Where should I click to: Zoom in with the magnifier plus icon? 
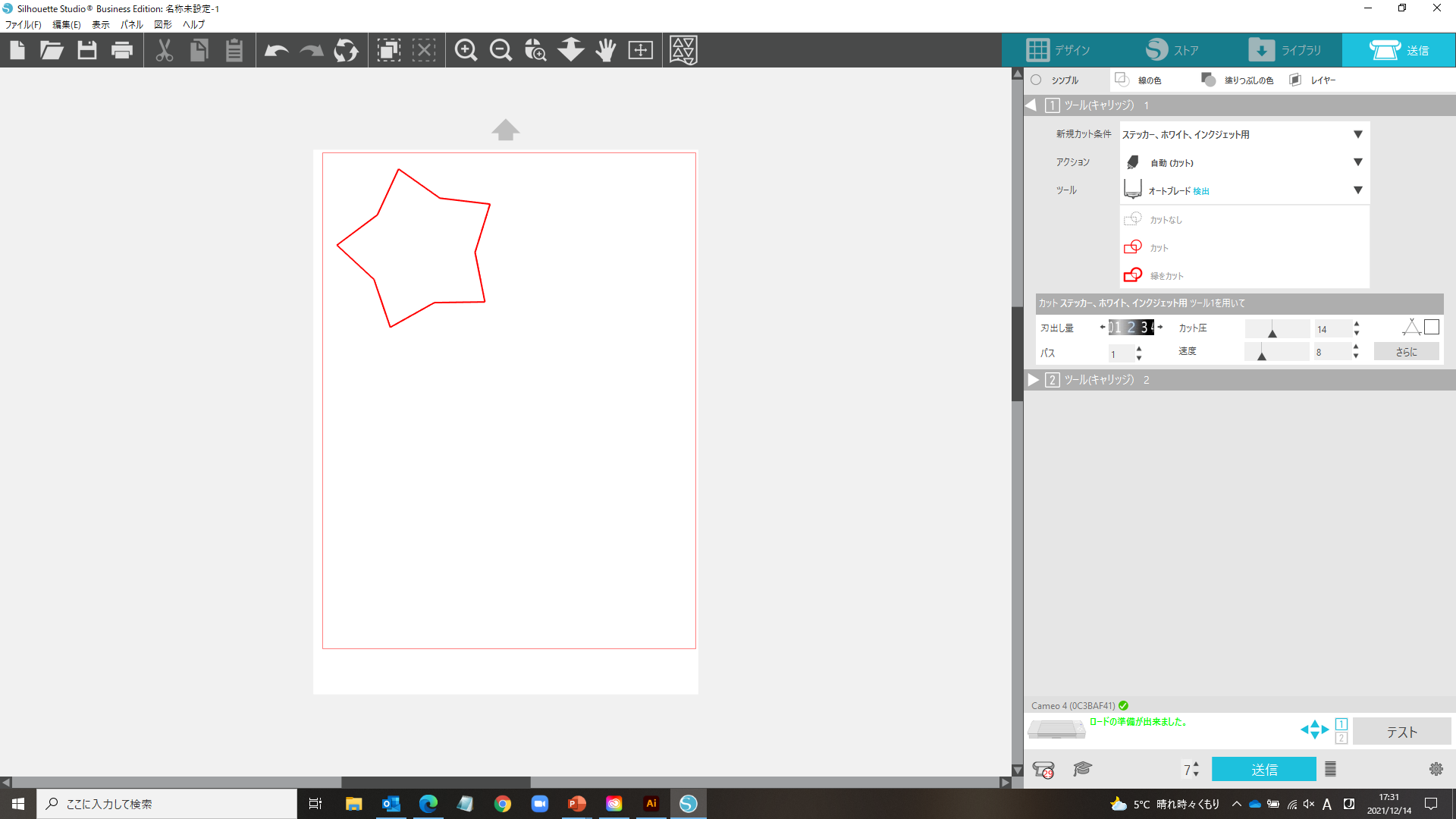pos(466,50)
